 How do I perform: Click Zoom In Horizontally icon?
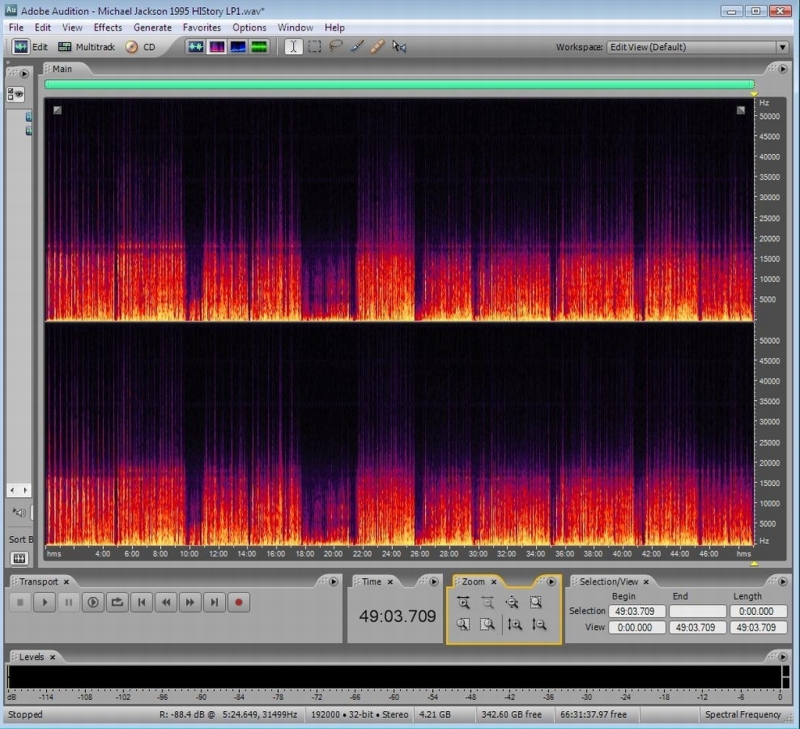463,602
